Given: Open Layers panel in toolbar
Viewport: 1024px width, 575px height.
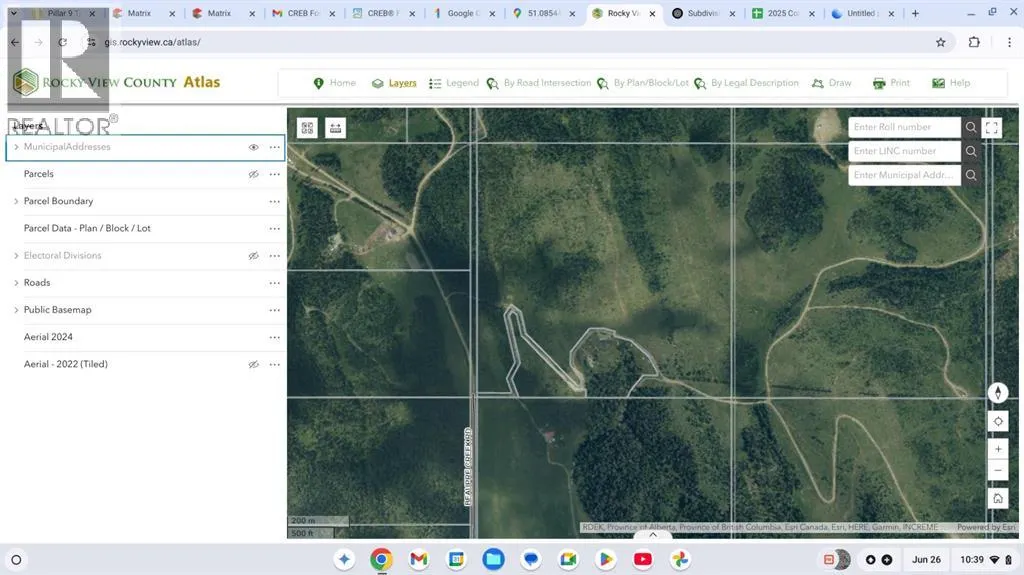Looking at the screenshot, I should pos(394,83).
